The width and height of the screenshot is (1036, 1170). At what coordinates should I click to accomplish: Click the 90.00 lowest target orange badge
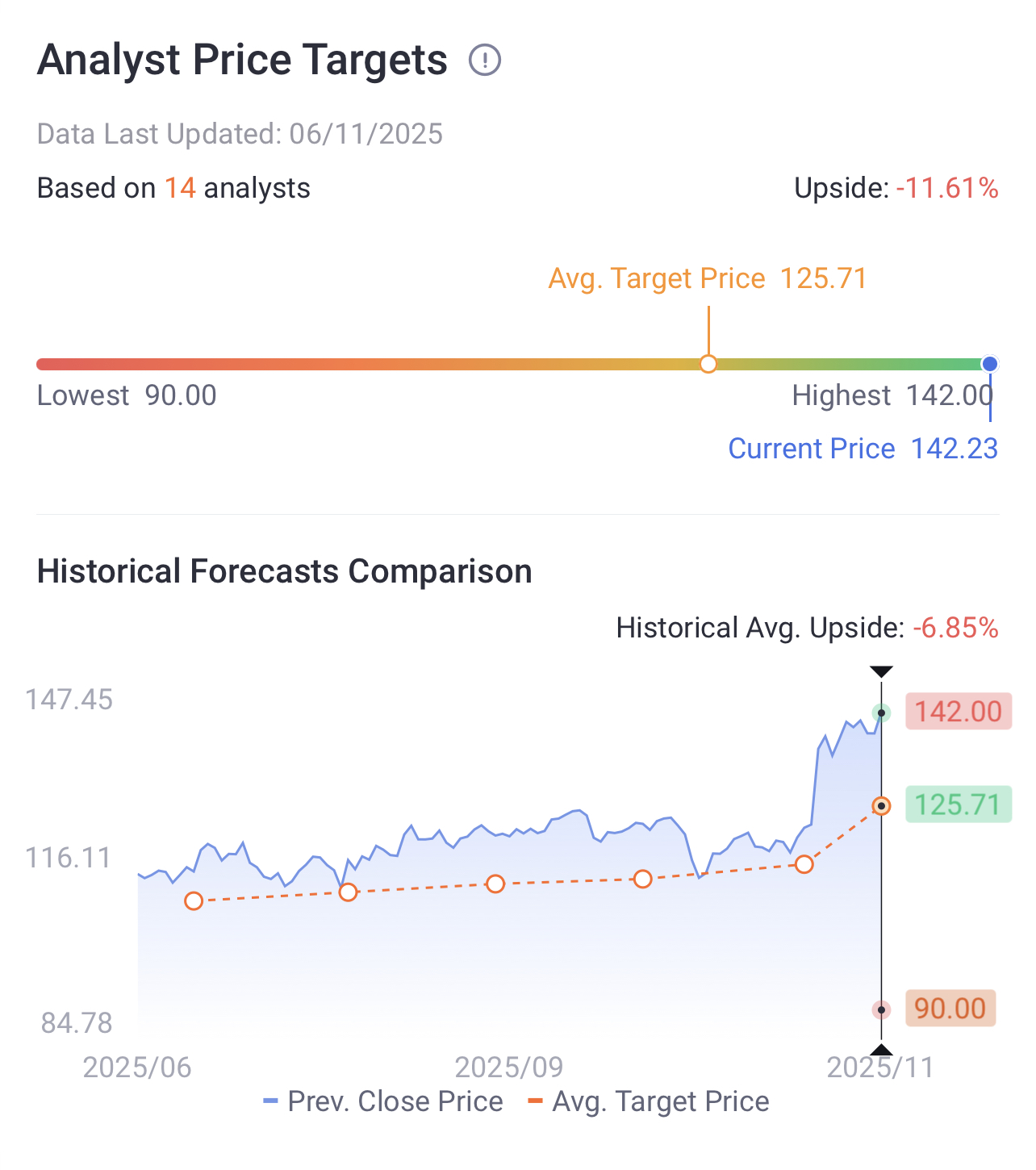950,1009
